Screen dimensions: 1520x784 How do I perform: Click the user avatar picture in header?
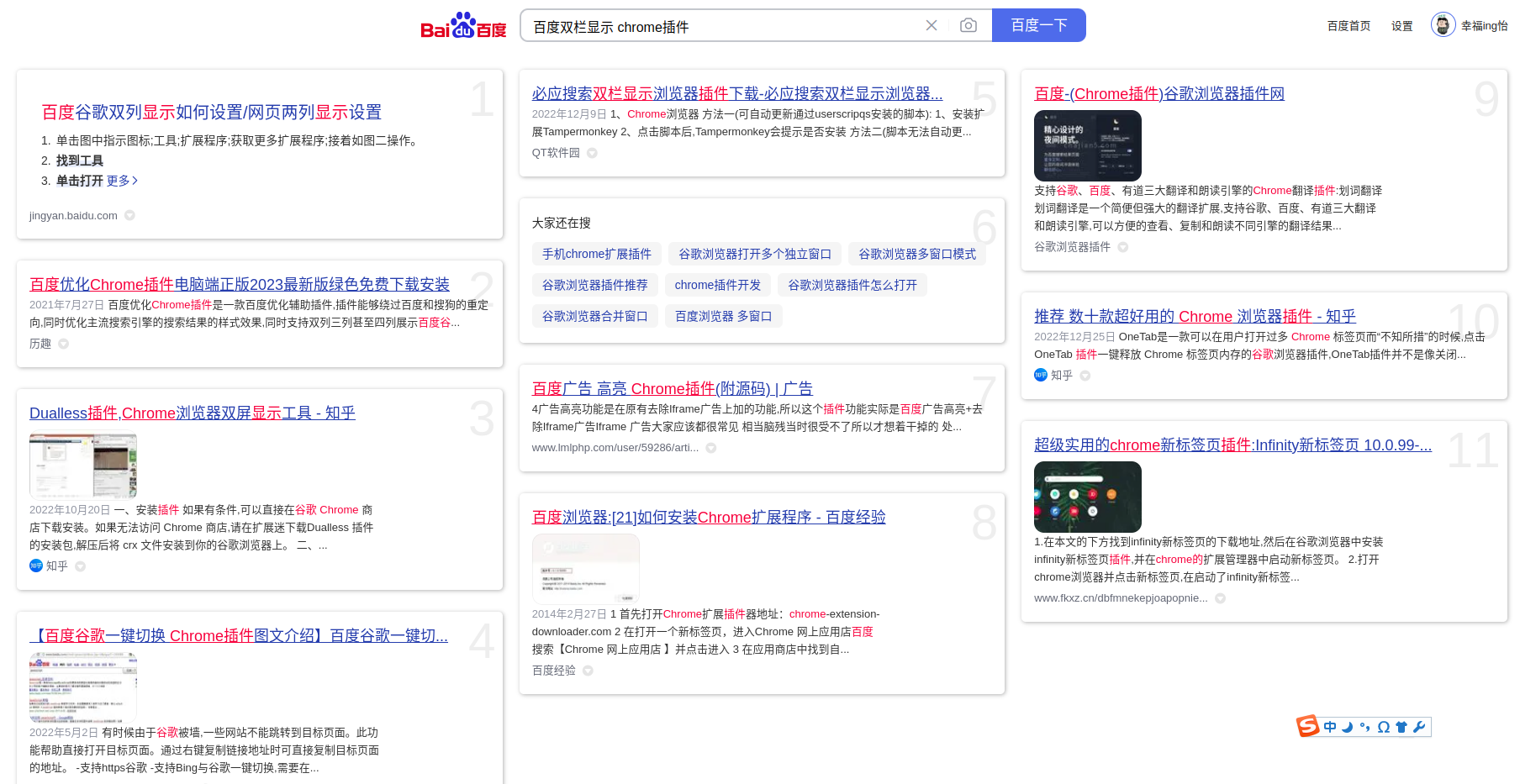pyautogui.click(x=1443, y=25)
